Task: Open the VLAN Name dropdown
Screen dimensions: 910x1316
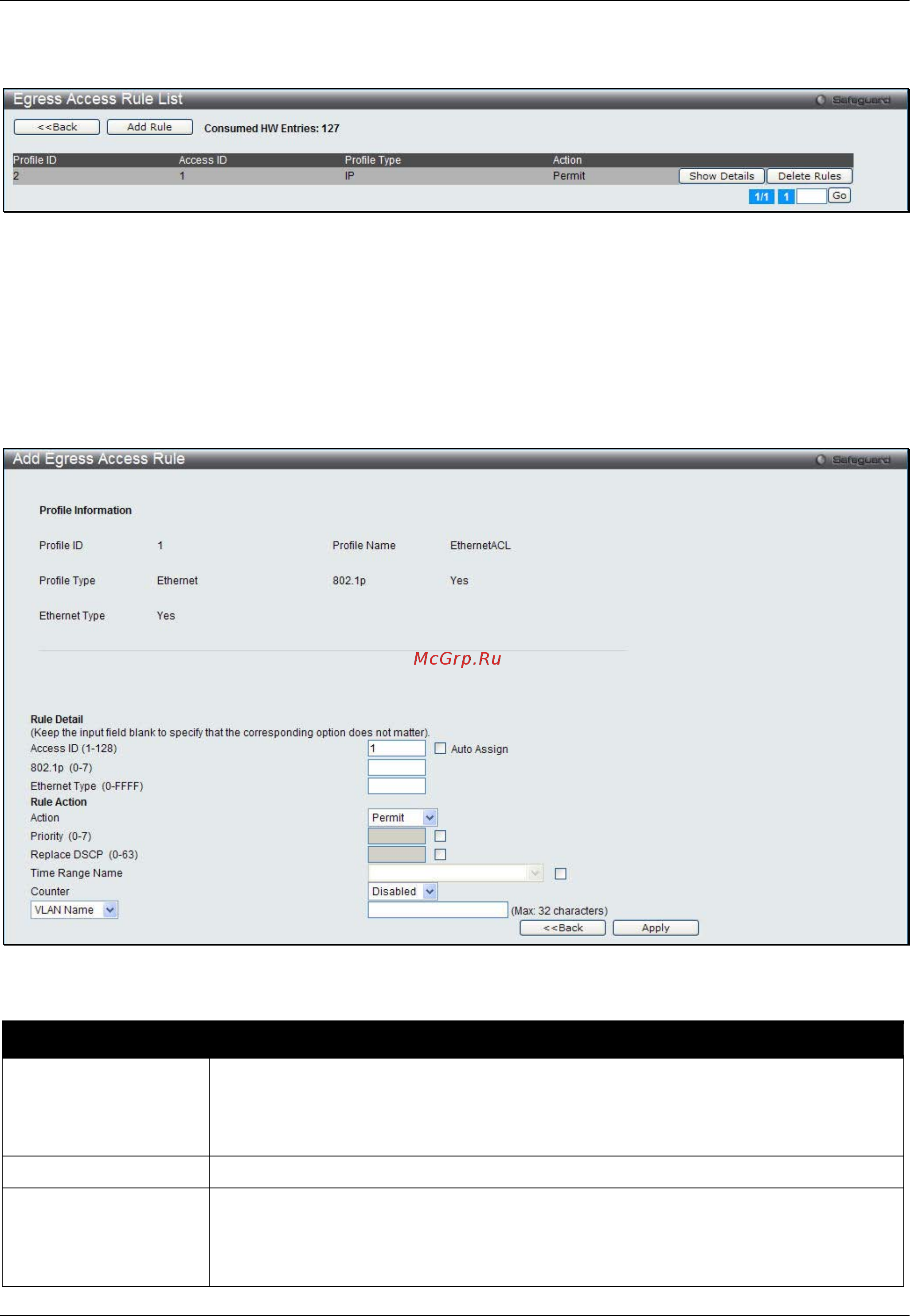Action: [x=74, y=910]
